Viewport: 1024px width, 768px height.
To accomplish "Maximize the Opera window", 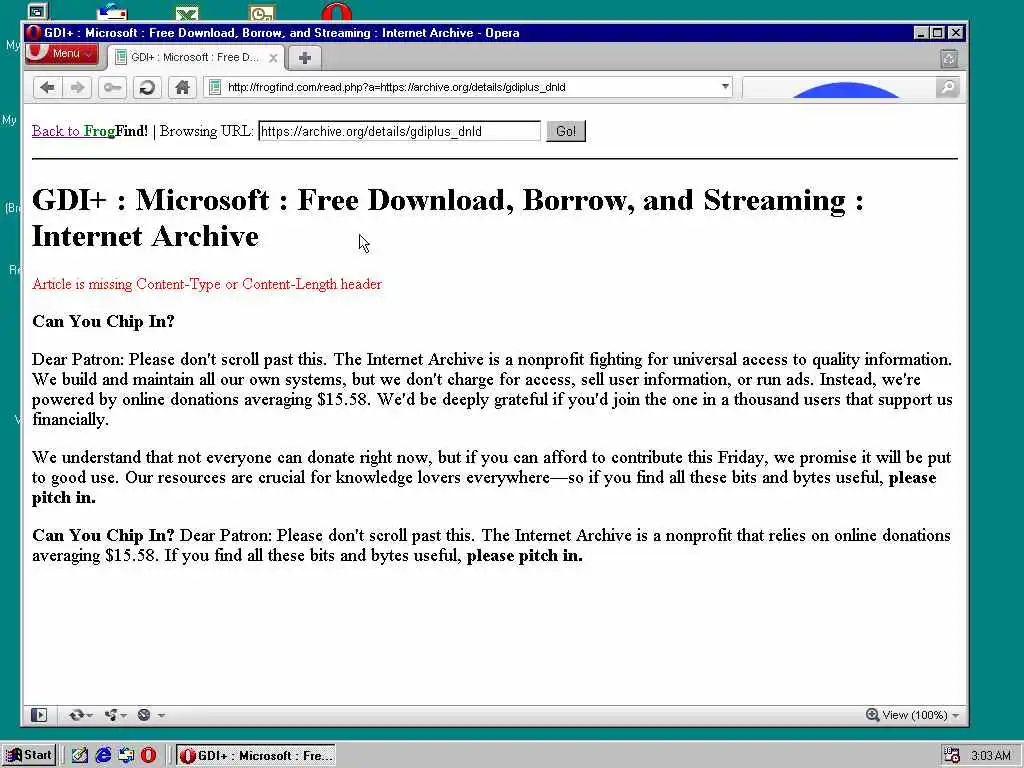I will (x=938, y=33).
